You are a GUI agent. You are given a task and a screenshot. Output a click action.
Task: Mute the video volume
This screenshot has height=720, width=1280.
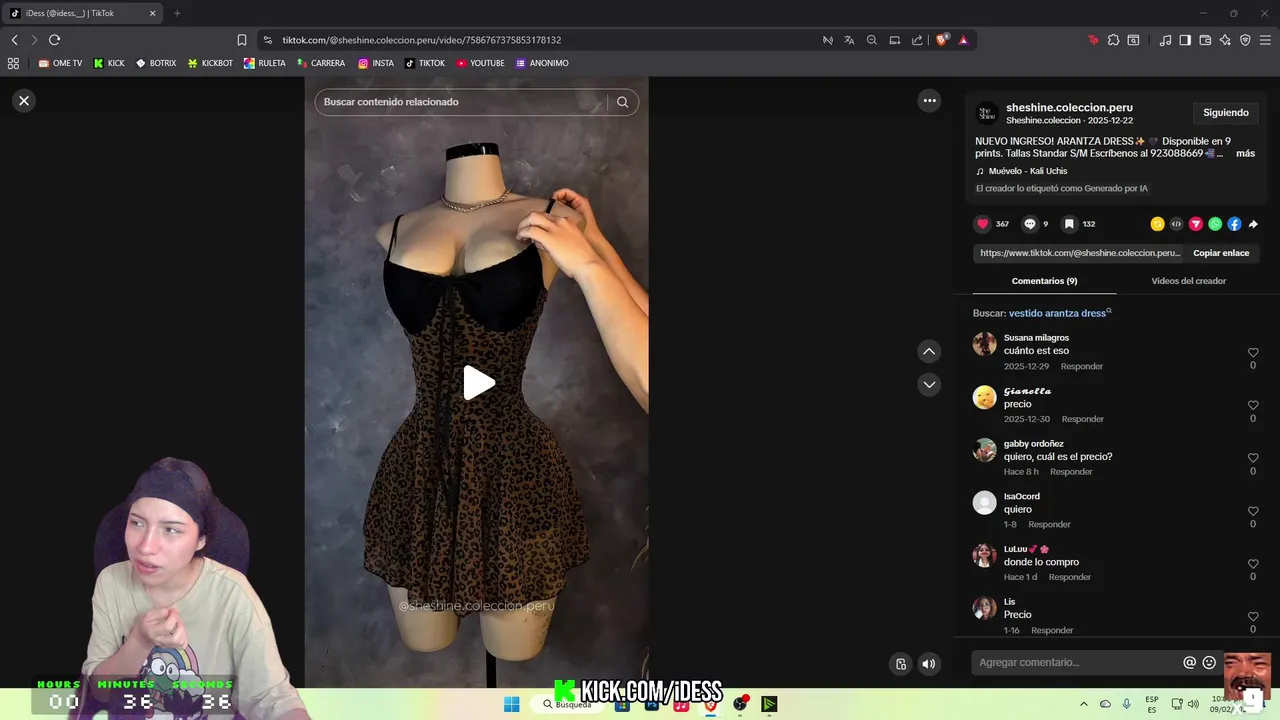(x=929, y=664)
